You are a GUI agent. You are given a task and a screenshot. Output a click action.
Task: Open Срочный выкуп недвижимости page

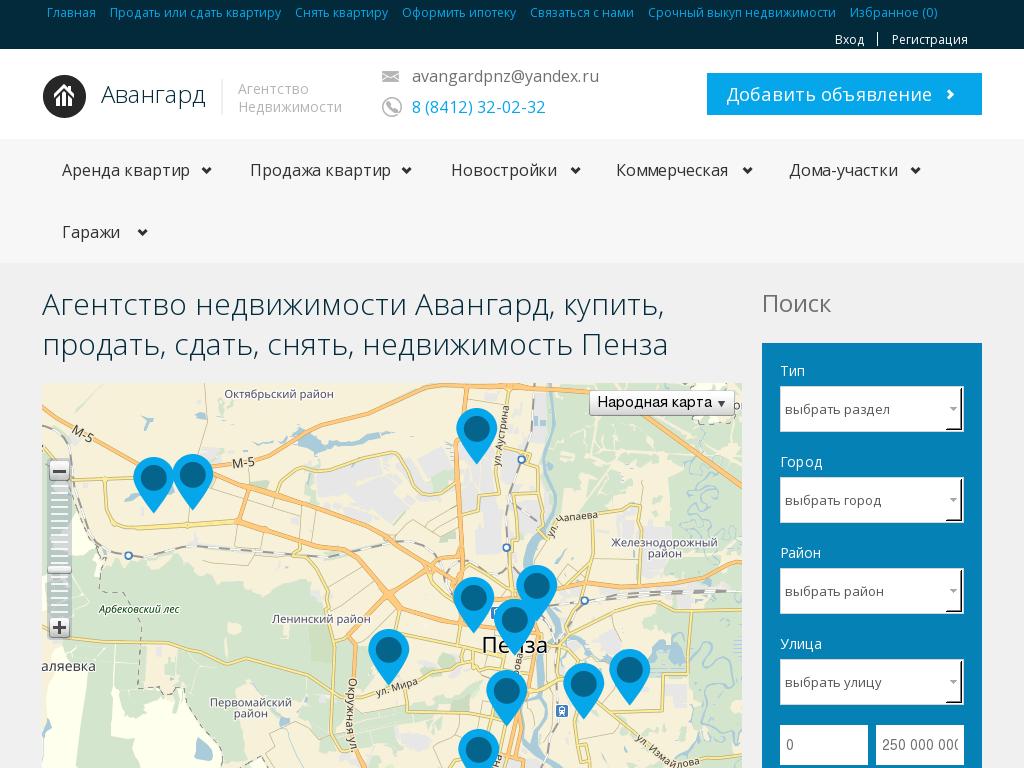(x=742, y=12)
